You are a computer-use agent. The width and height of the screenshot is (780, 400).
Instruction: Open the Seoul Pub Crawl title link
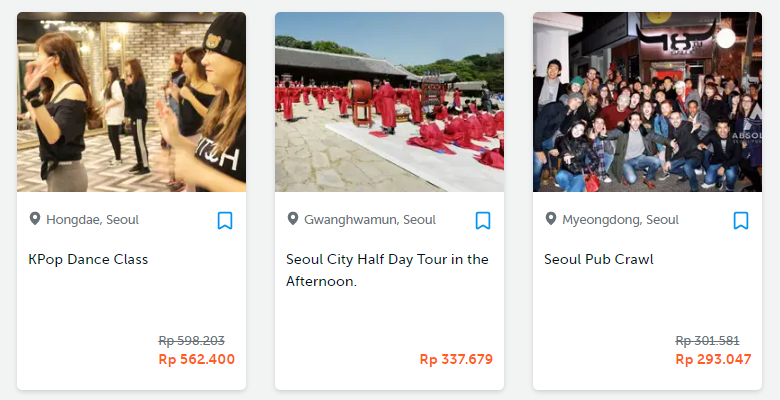click(x=599, y=259)
